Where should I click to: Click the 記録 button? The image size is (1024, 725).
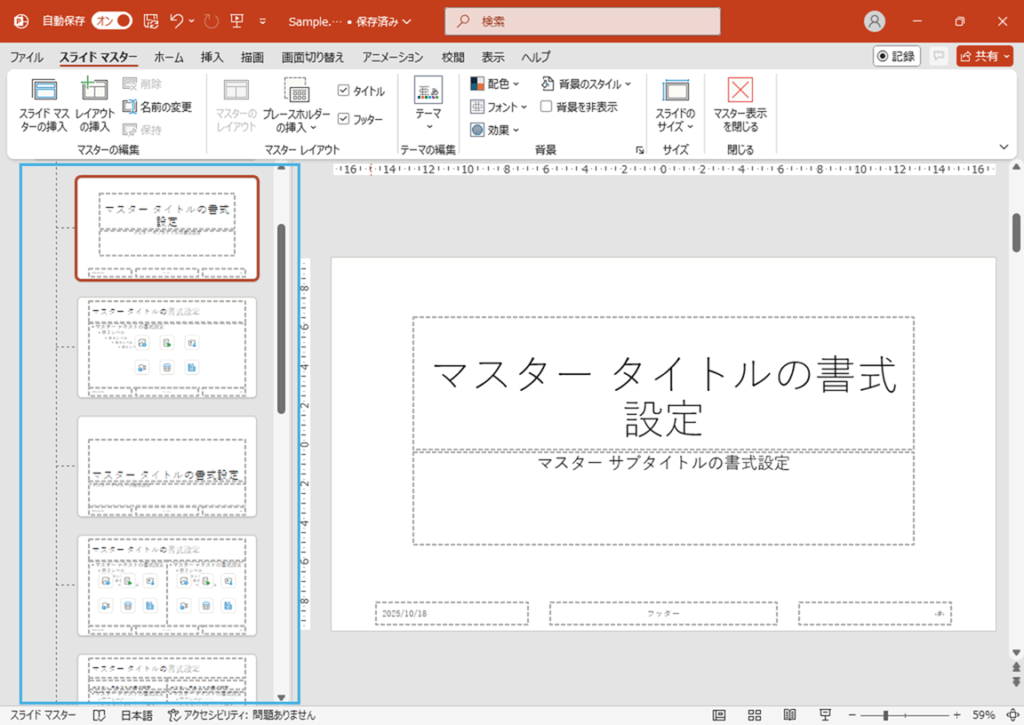pyautogui.click(x=896, y=56)
